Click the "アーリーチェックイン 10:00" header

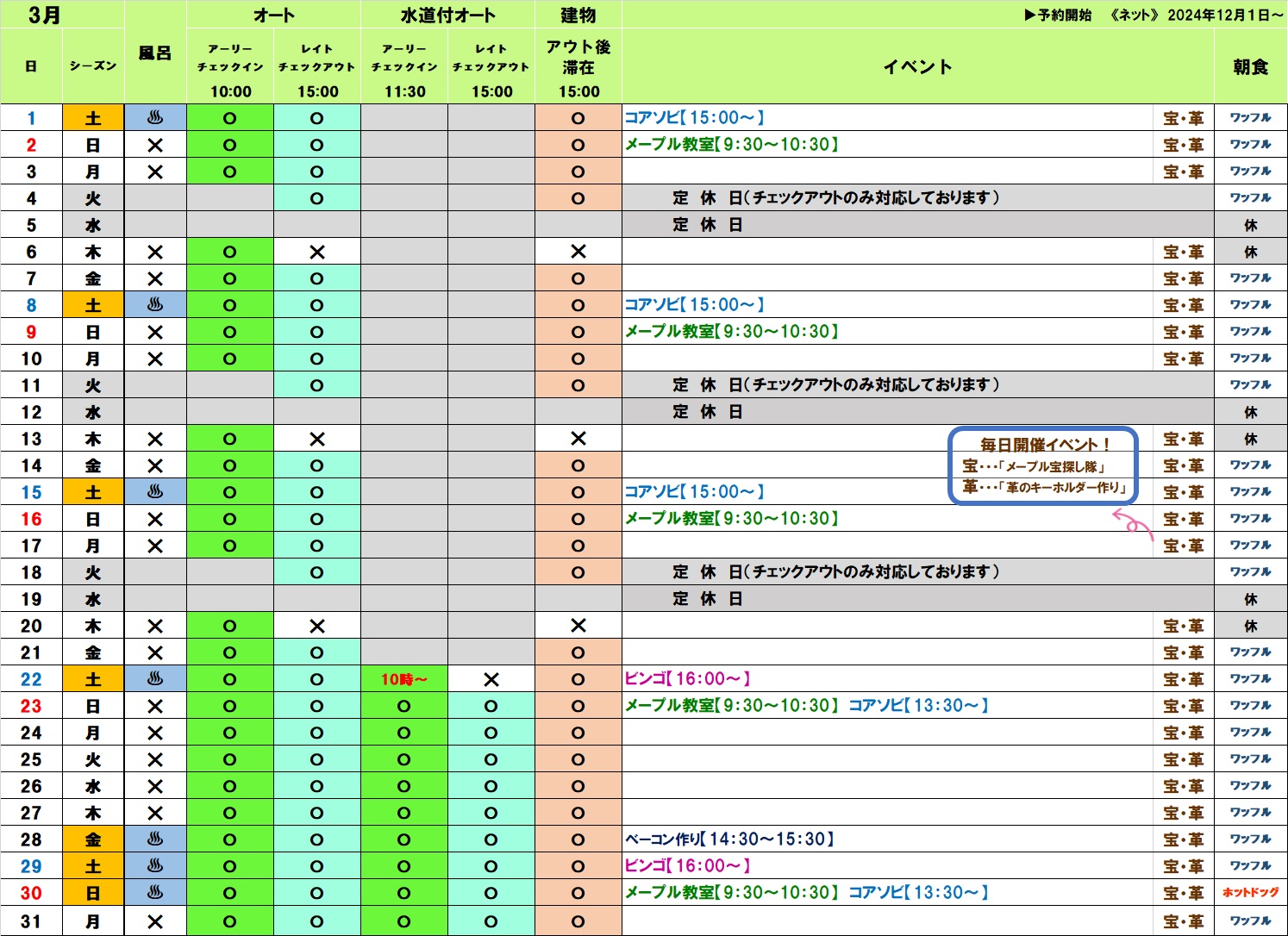click(230, 70)
